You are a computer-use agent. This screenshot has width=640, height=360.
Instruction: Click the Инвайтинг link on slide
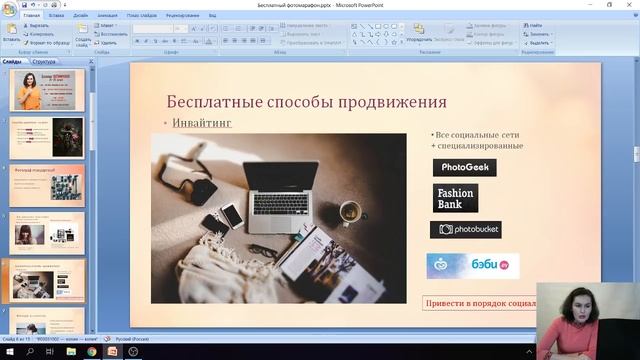tap(202, 122)
